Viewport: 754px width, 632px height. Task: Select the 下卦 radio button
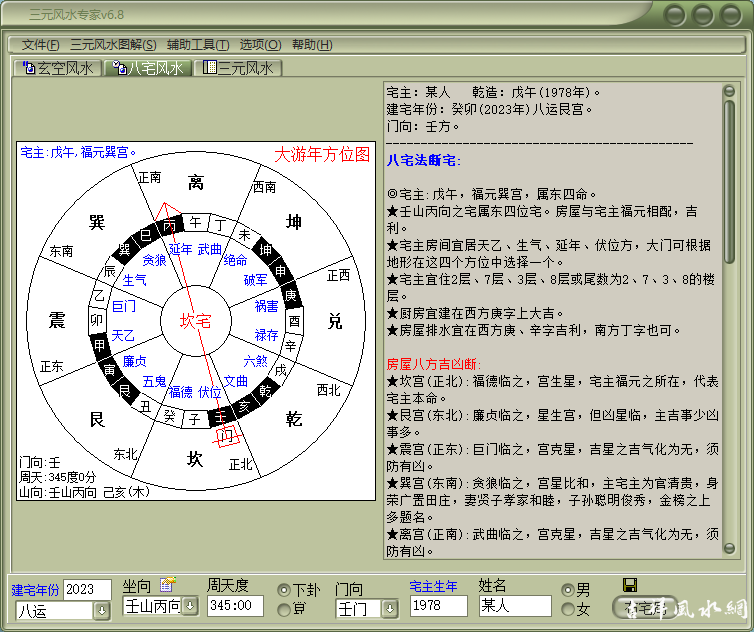(284, 589)
